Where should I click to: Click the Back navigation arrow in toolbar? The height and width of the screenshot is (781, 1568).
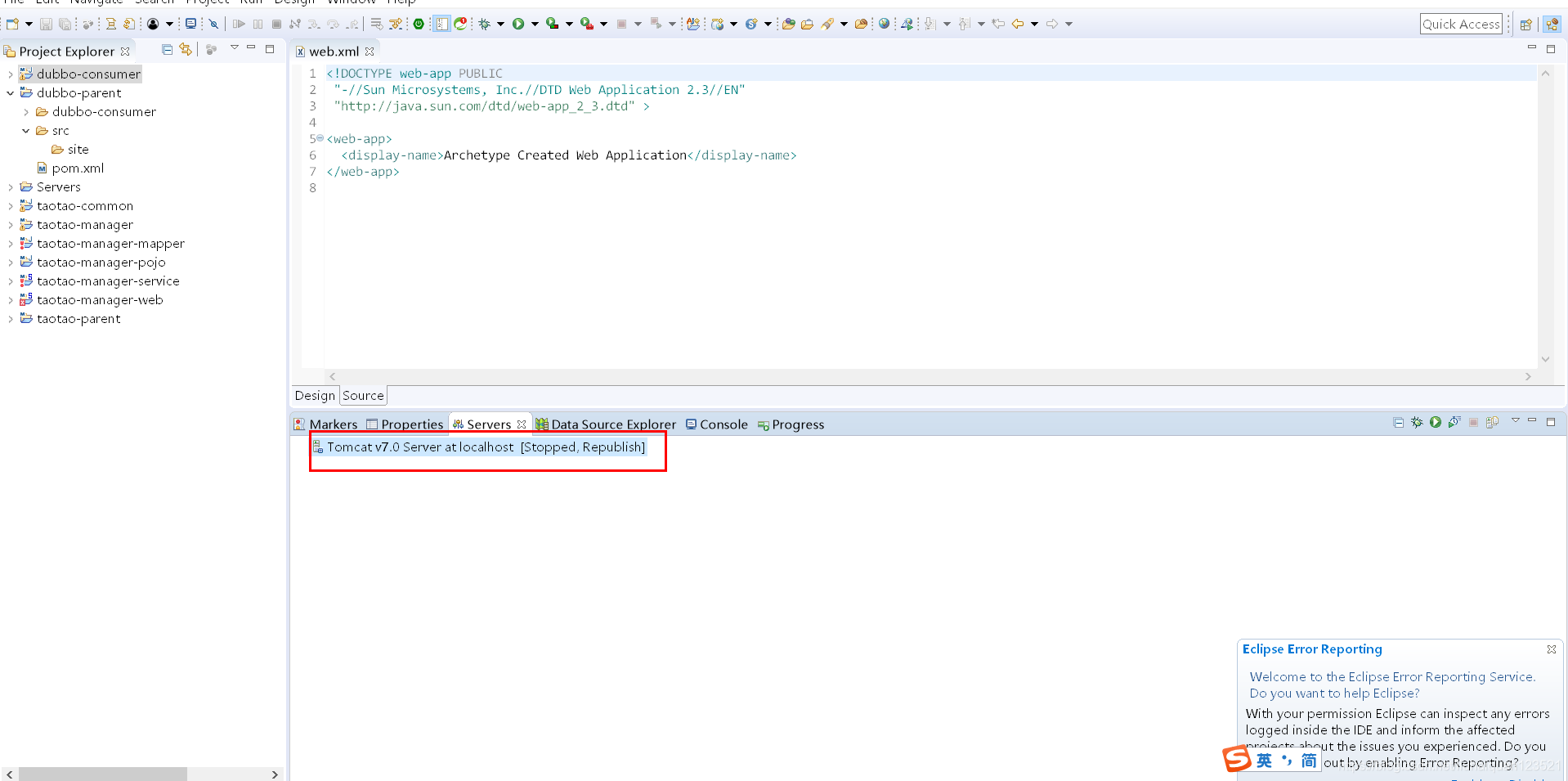click(1018, 24)
